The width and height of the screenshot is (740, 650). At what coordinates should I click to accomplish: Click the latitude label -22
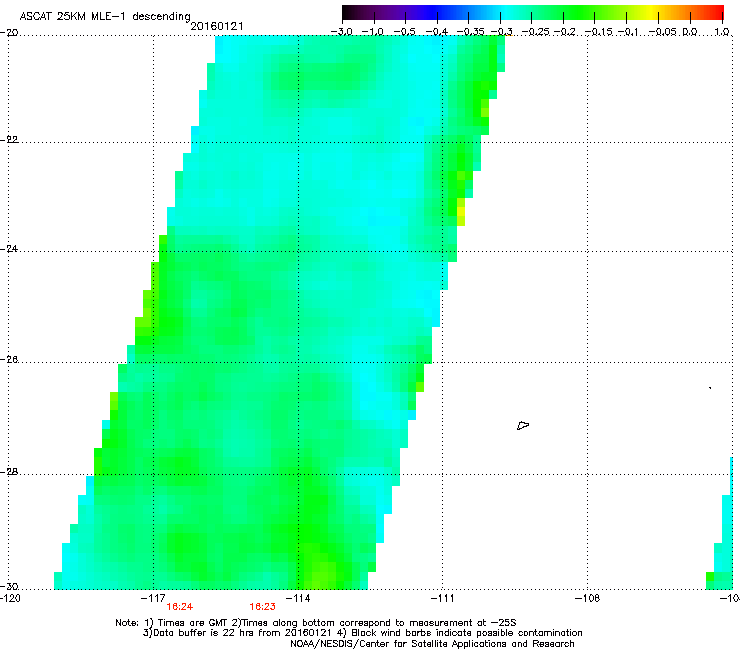click(9, 140)
